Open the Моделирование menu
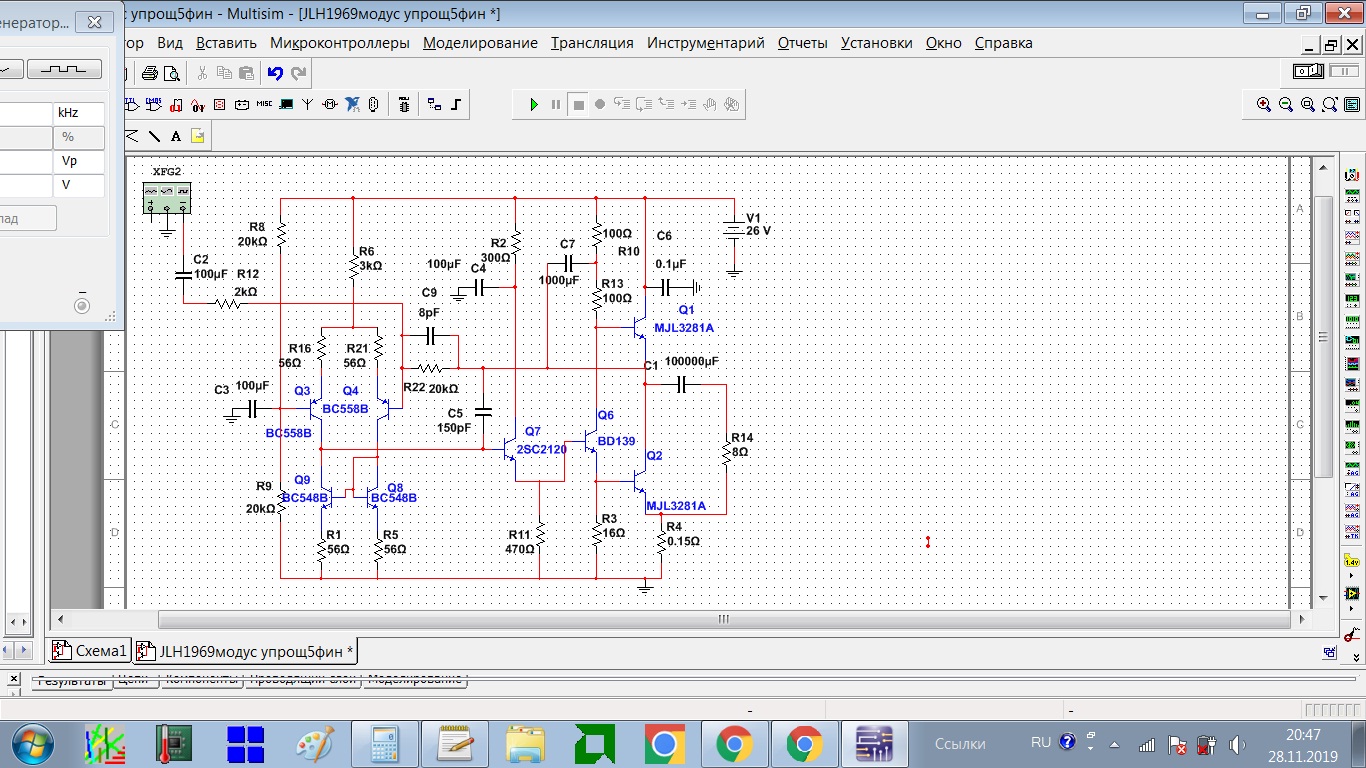Image resolution: width=1366 pixels, height=768 pixels. (480, 43)
